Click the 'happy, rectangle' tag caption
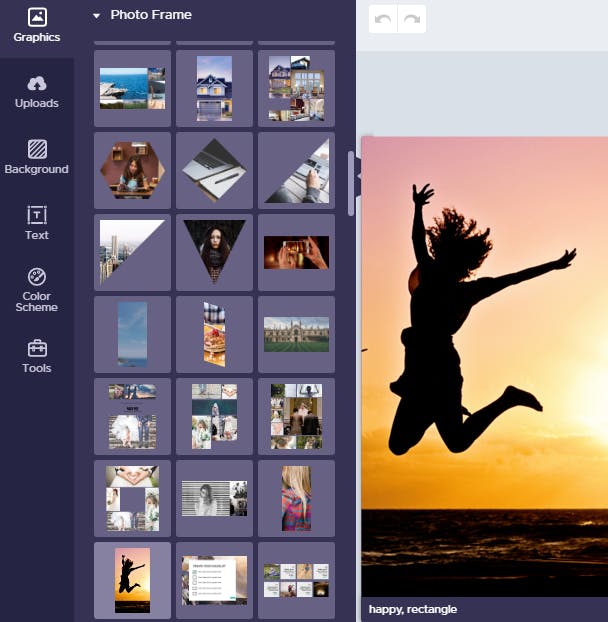Image resolution: width=608 pixels, height=622 pixels. (413, 609)
